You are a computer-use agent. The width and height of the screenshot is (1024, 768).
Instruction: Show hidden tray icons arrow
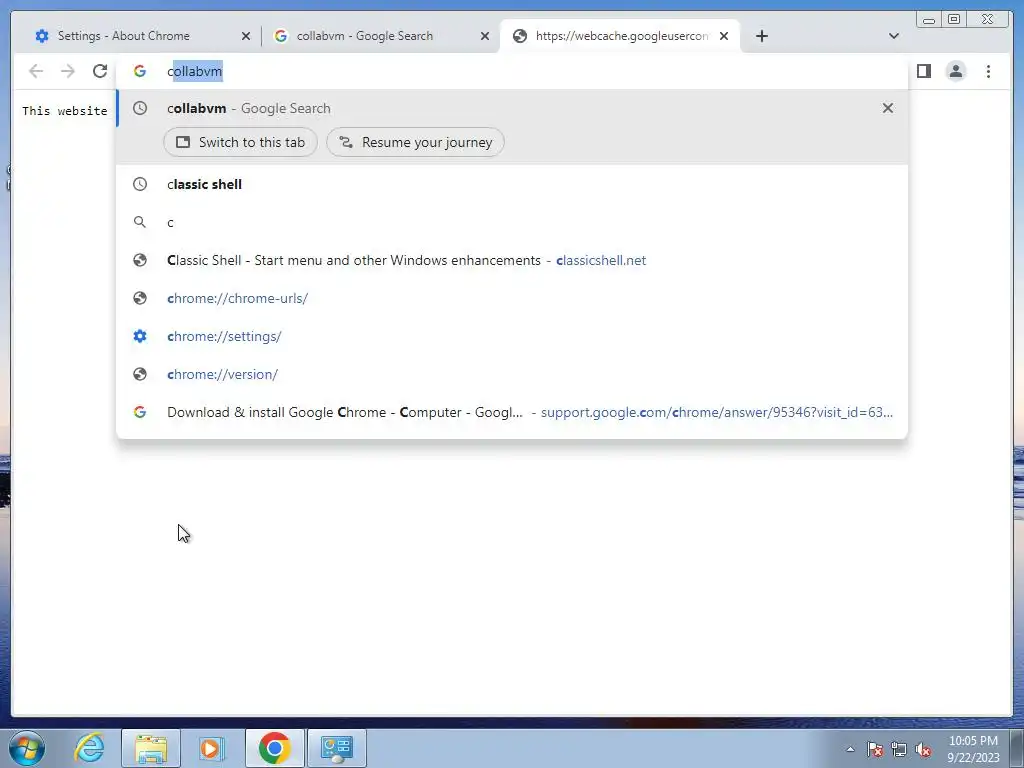[850, 749]
